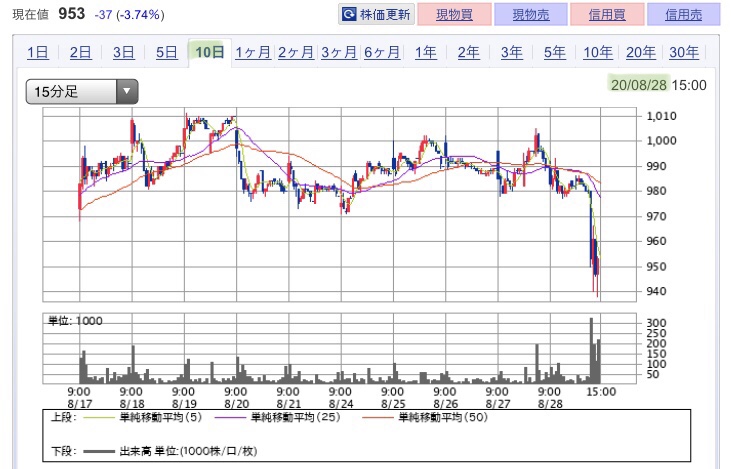
Task: Click the dropdown arrow beside 15分足
Action: point(126,91)
